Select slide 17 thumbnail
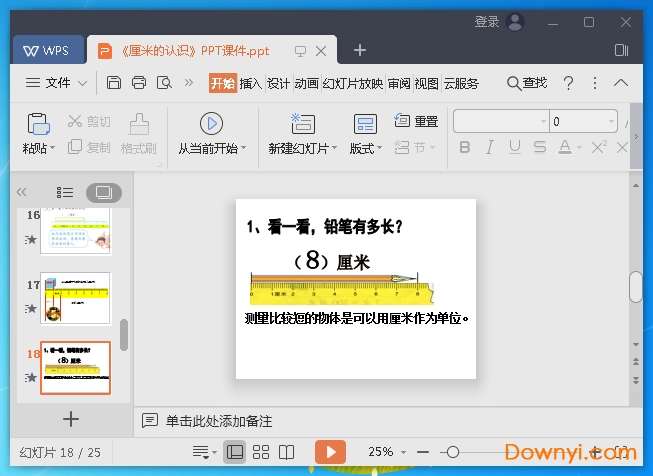Image resolution: width=653 pixels, height=476 pixels. click(75, 298)
